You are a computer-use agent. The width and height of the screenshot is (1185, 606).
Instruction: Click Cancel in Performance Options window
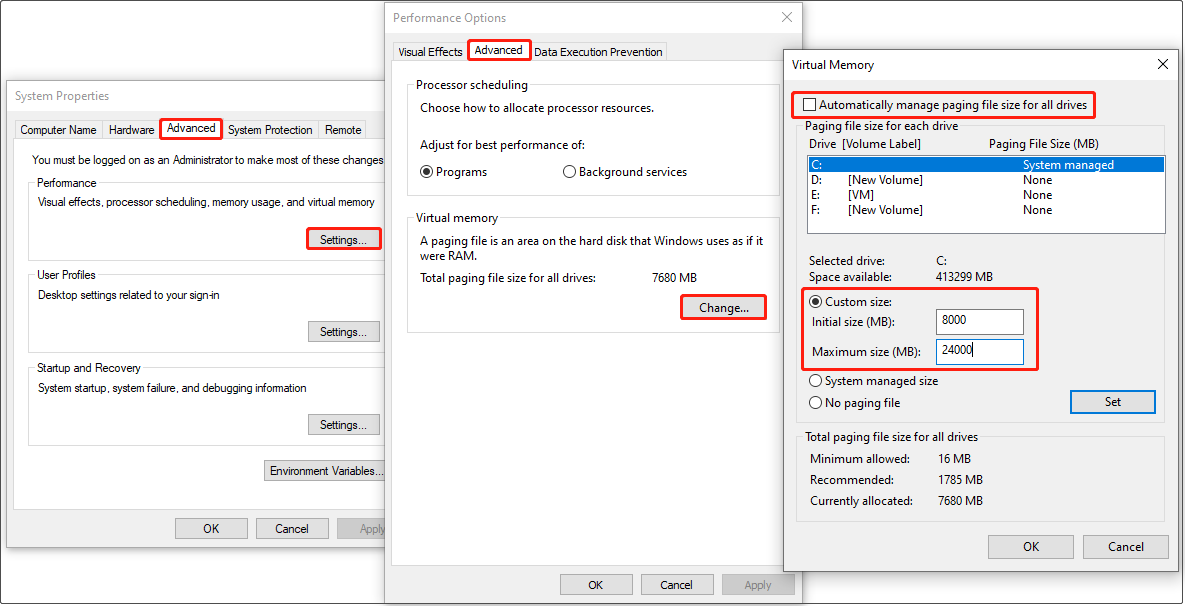tap(676, 585)
